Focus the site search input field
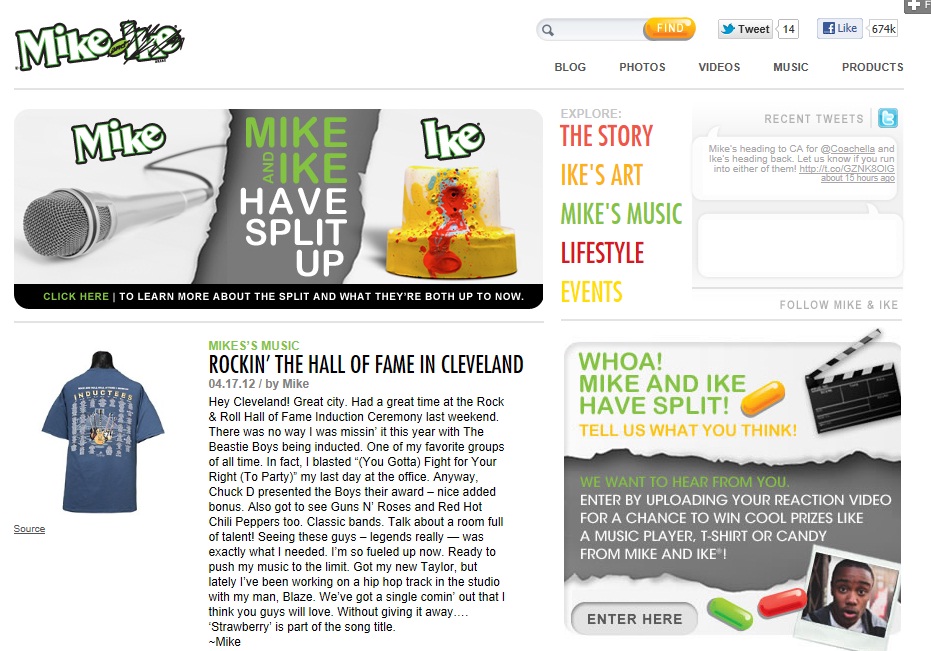The height and width of the screenshot is (651, 931). 597,29
